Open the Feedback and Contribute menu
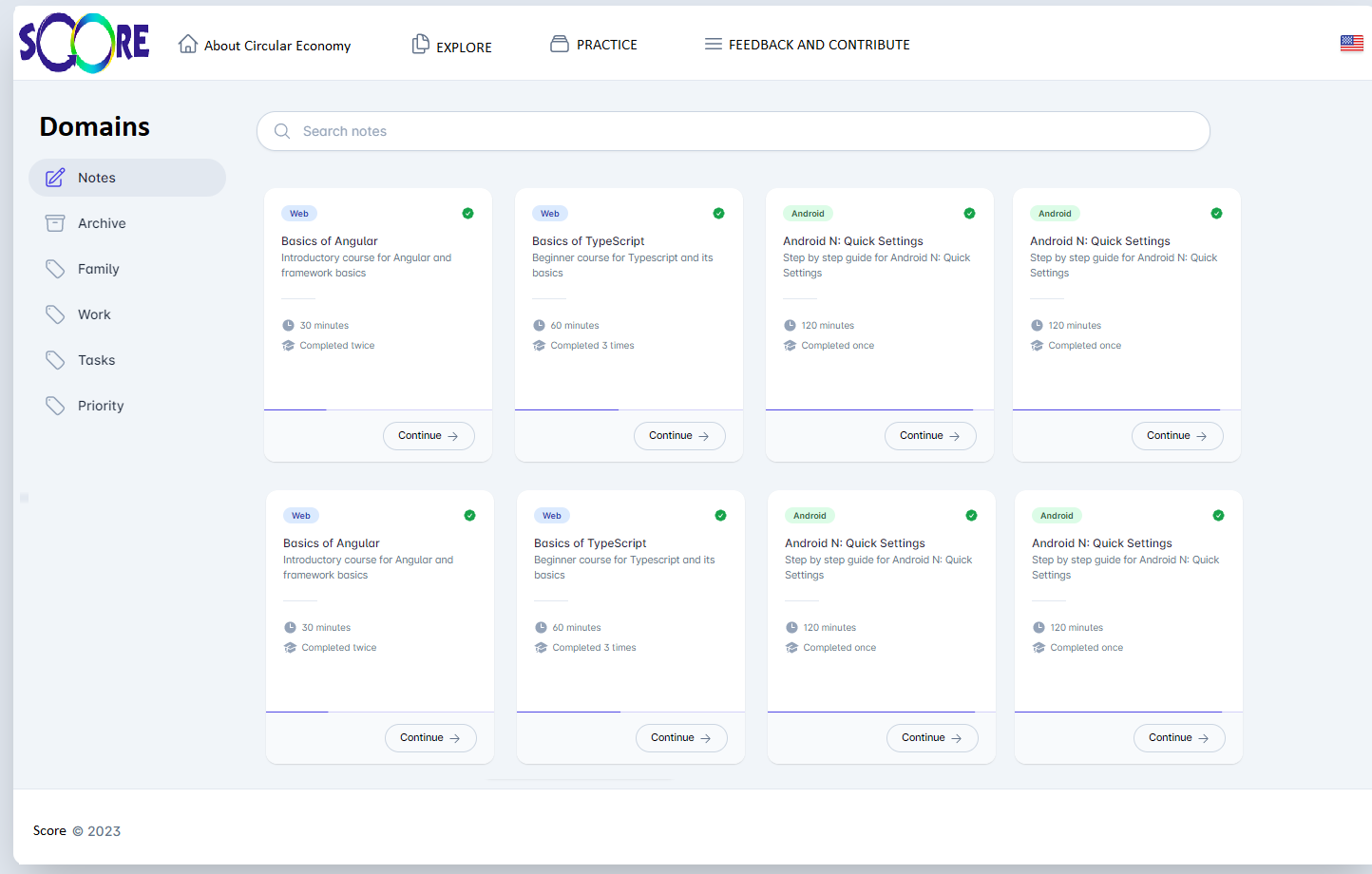 (807, 45)
